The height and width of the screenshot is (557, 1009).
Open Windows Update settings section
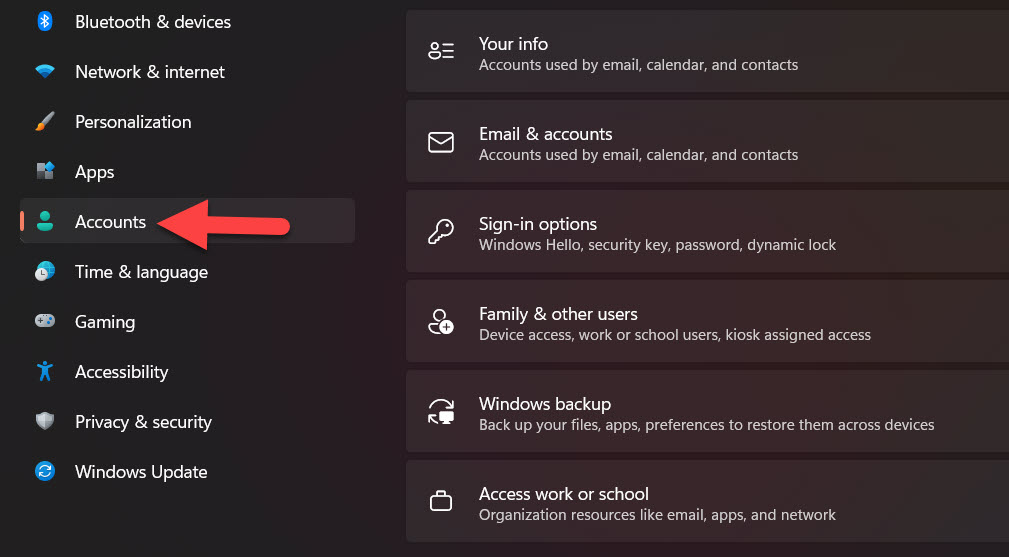tap(141, 472)
